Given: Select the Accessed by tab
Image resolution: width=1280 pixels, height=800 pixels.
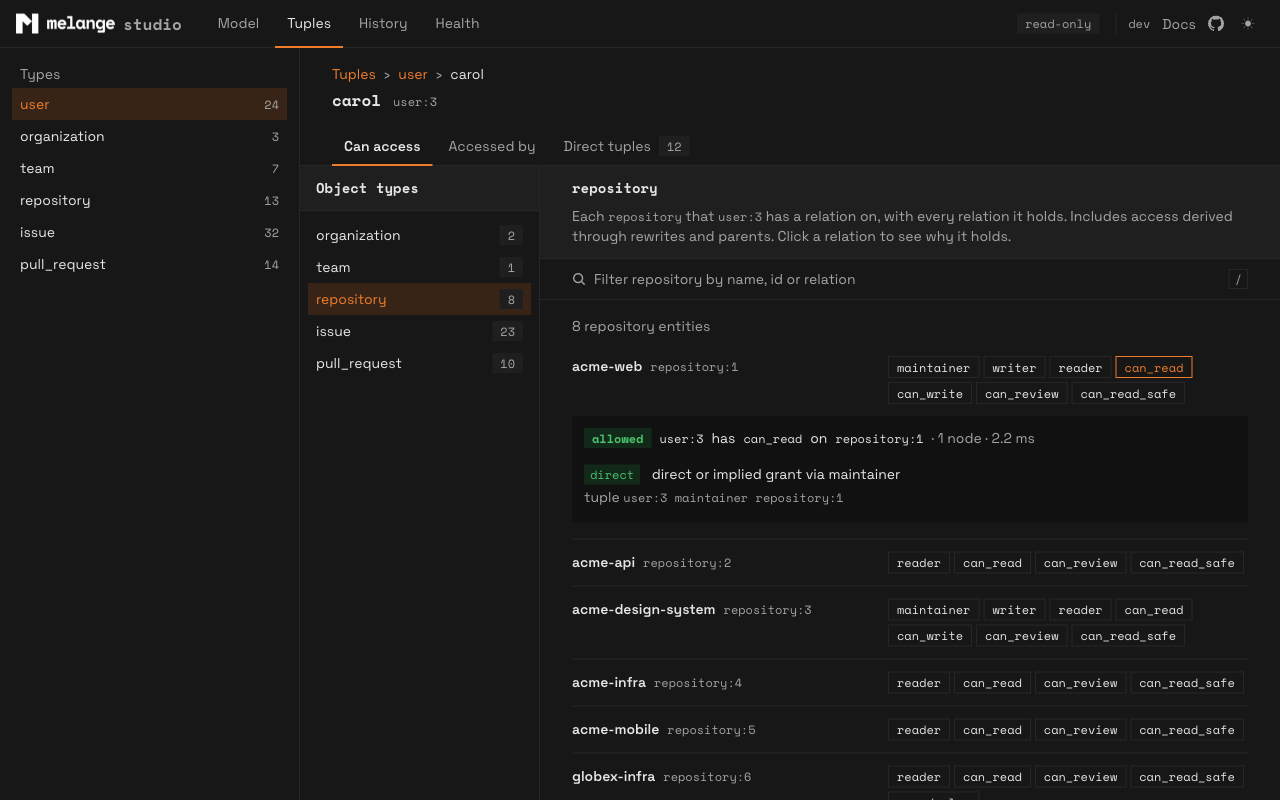Looking at the screenshot, I should coord(492,146).
